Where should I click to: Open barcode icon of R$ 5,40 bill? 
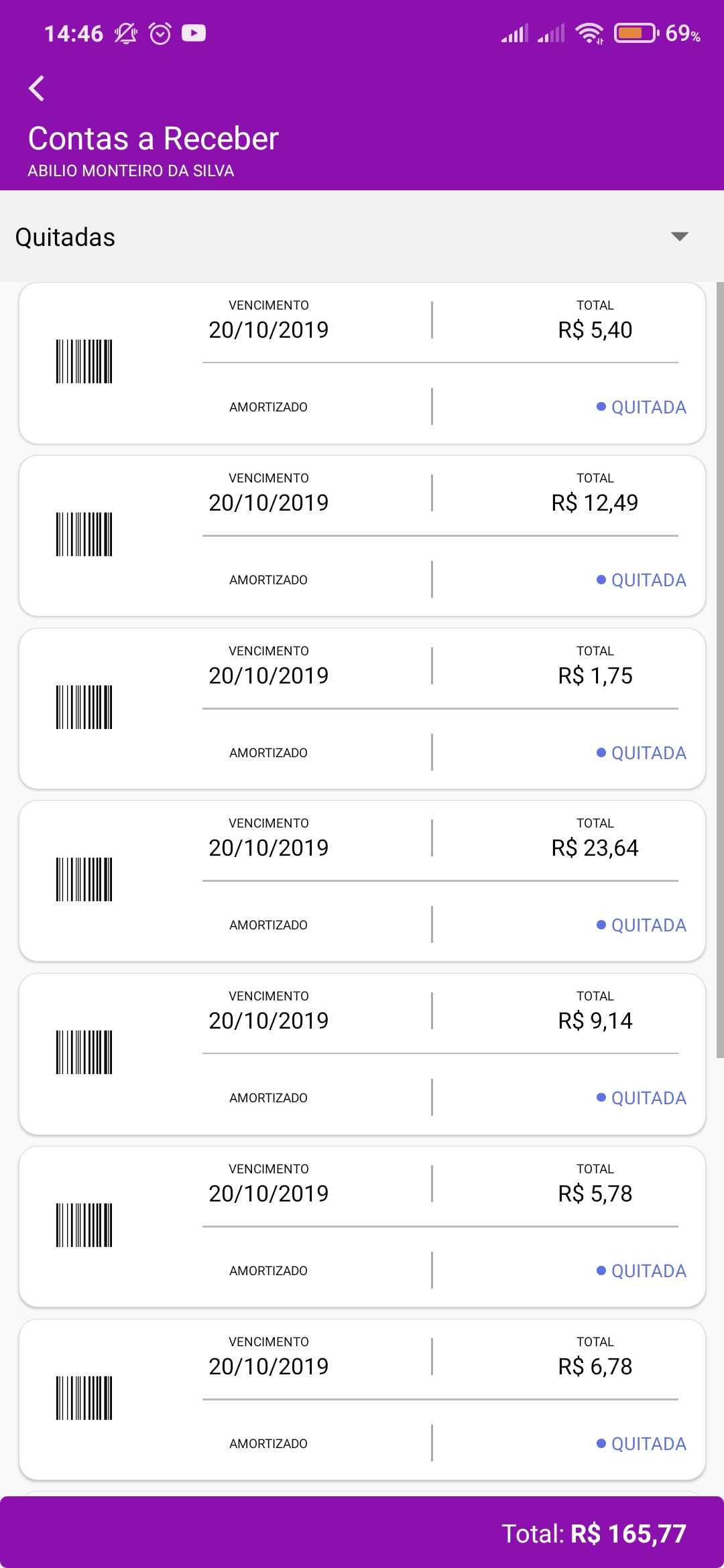84,362
